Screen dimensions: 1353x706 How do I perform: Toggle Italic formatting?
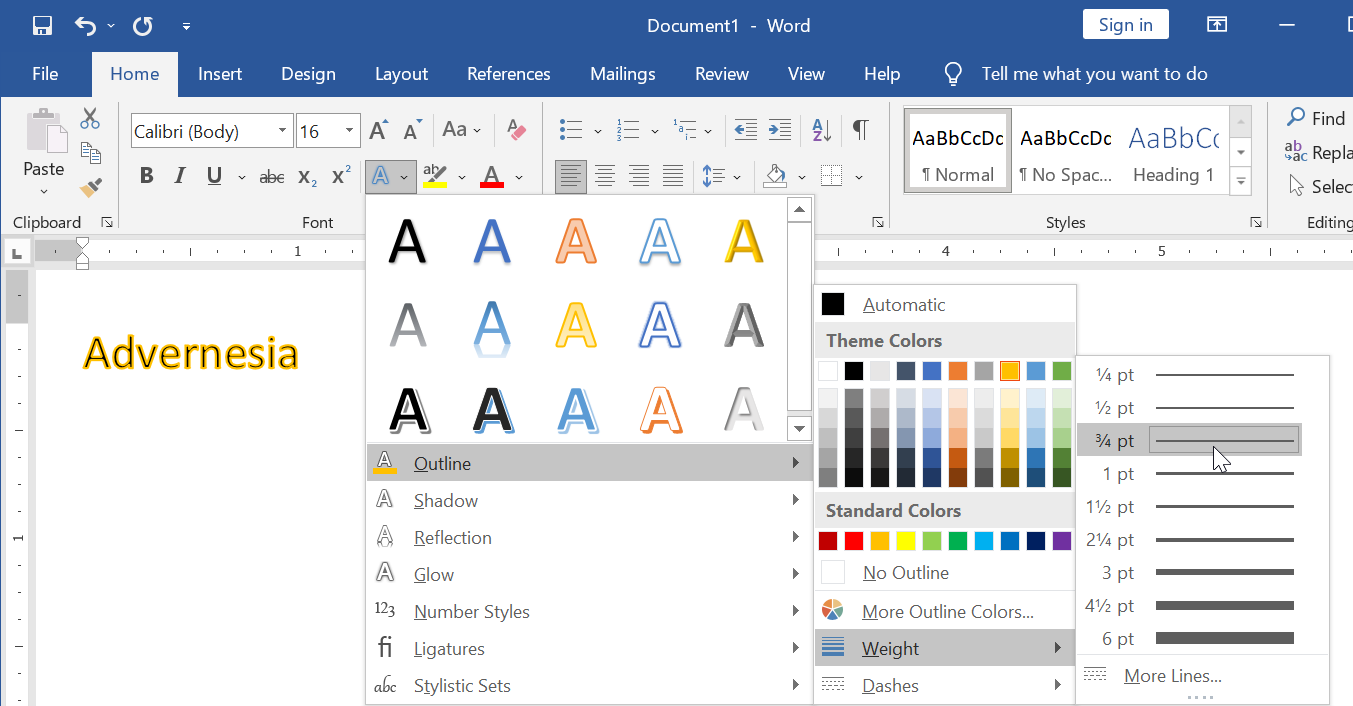point(180,177)
